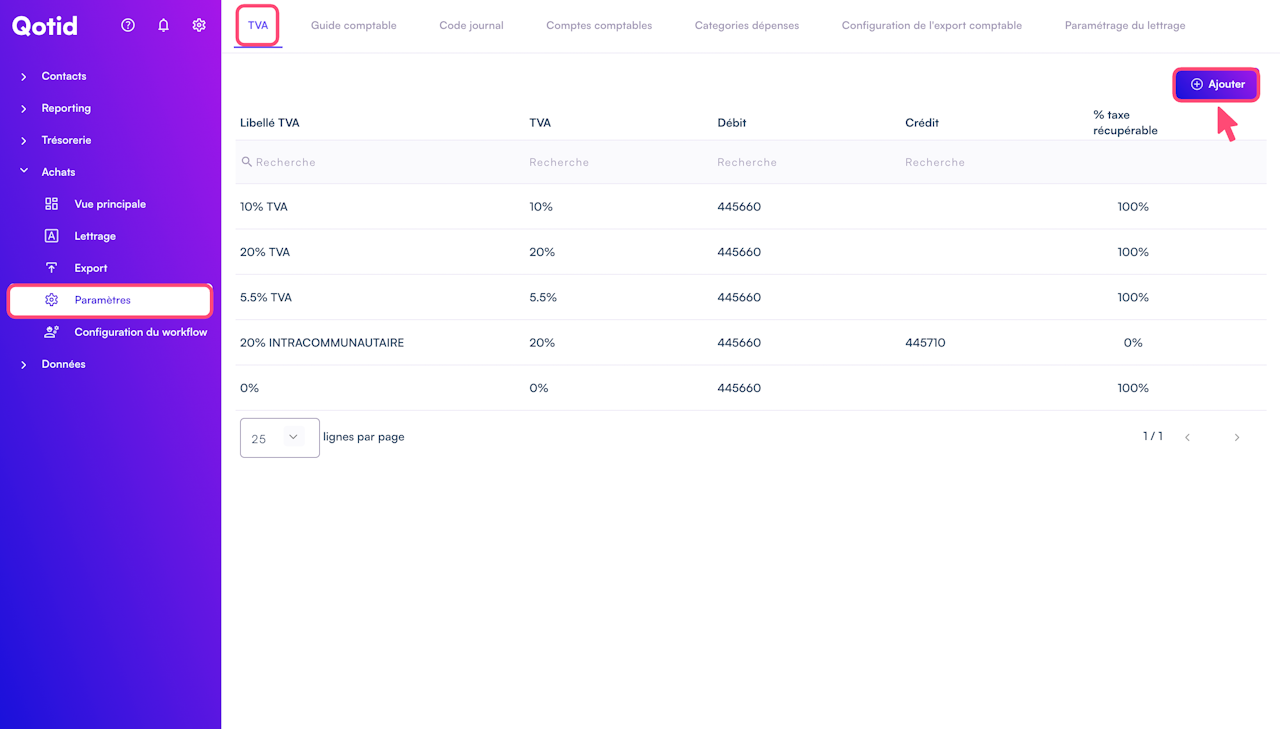Go to Paramétrage du lettrage tab
This screenshot has height=729, width=1280.
[1125, 26]
